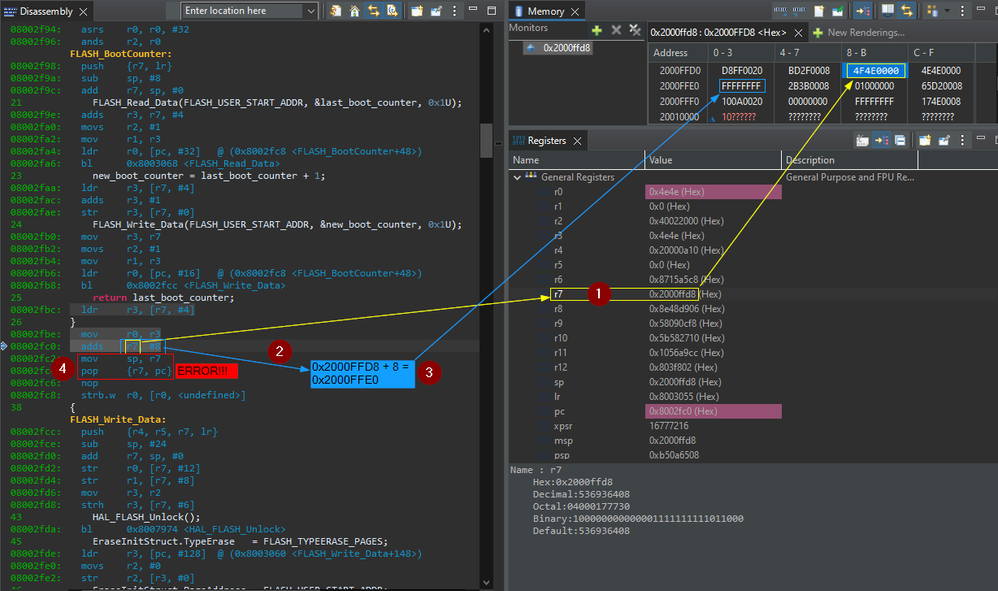The image size is (998, 591).
Task: Open the location dropdown in Disassembly
Action: [310, 11]
